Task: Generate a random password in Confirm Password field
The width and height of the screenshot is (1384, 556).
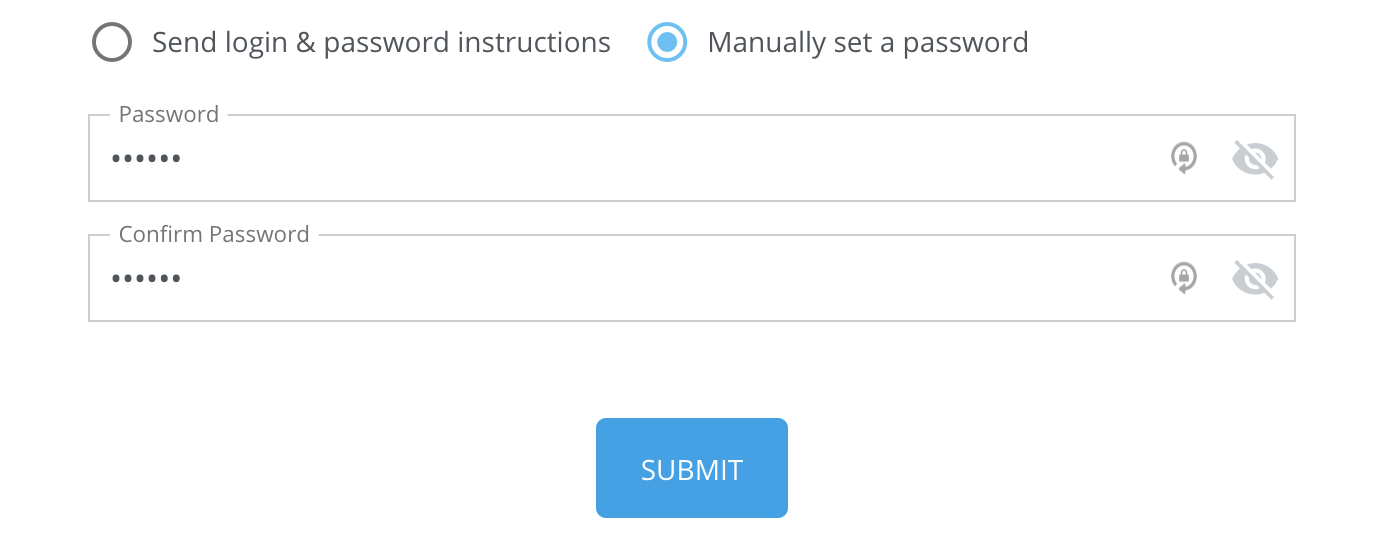Action: (x=1184, y=278)
